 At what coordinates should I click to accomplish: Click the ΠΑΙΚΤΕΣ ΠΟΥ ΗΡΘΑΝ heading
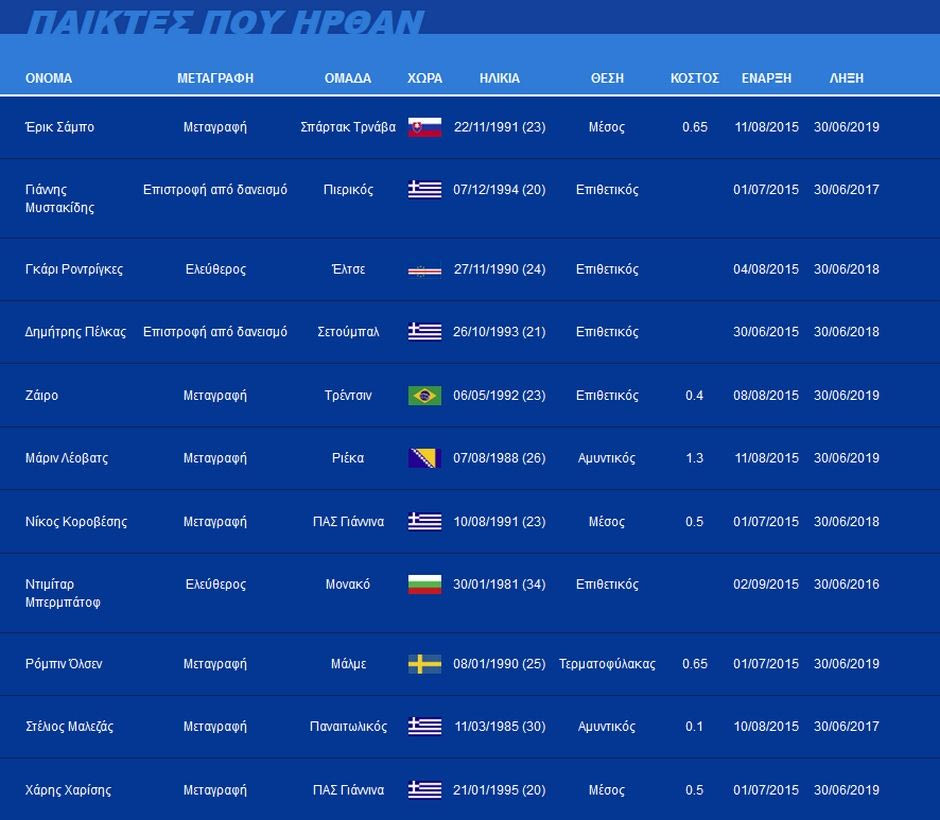[225, 22]
